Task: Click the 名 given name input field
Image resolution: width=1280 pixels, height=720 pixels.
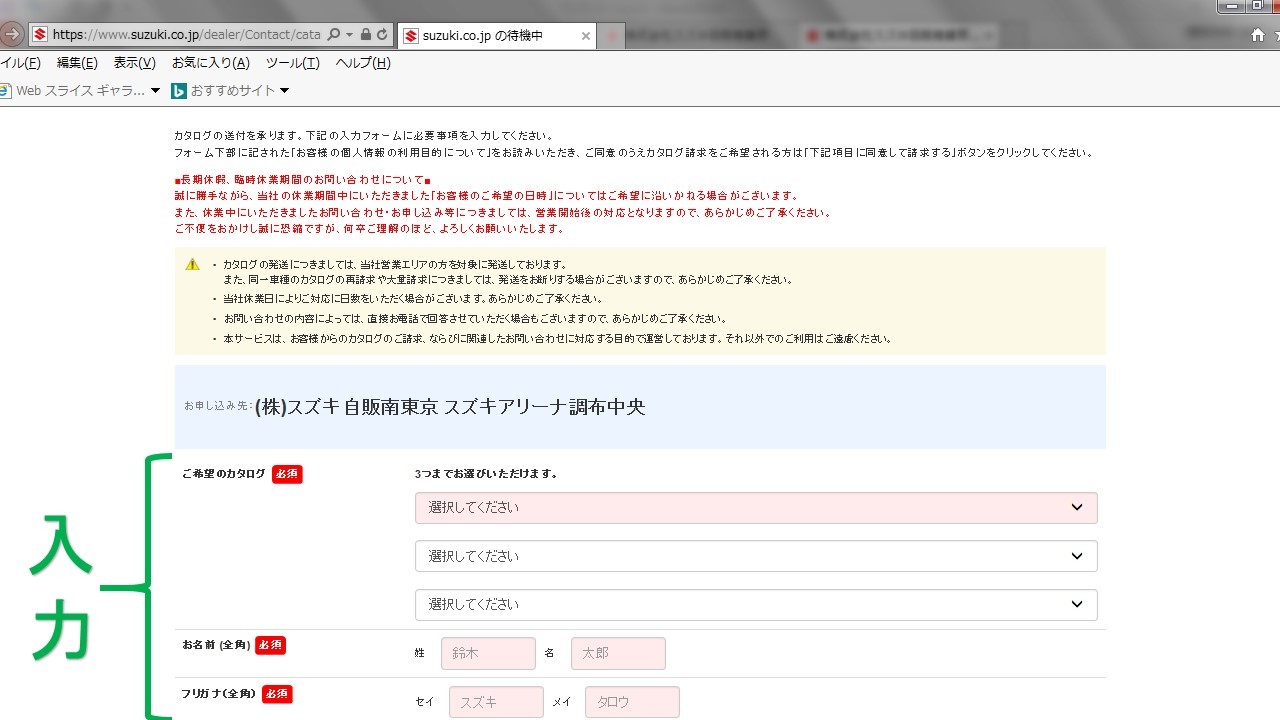Action: coord(618,654)
